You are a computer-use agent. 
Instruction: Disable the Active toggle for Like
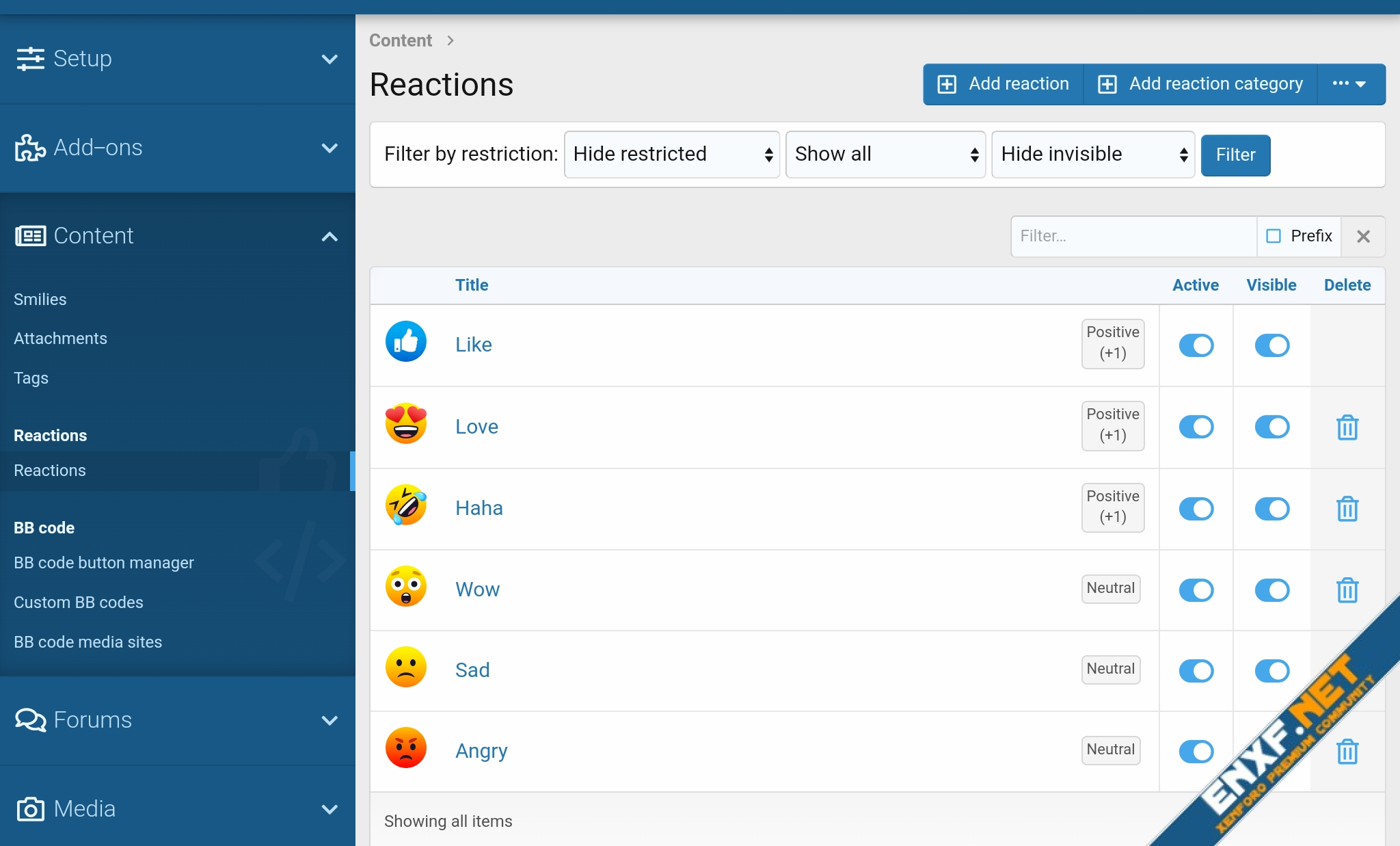(x=1196, y=345)
